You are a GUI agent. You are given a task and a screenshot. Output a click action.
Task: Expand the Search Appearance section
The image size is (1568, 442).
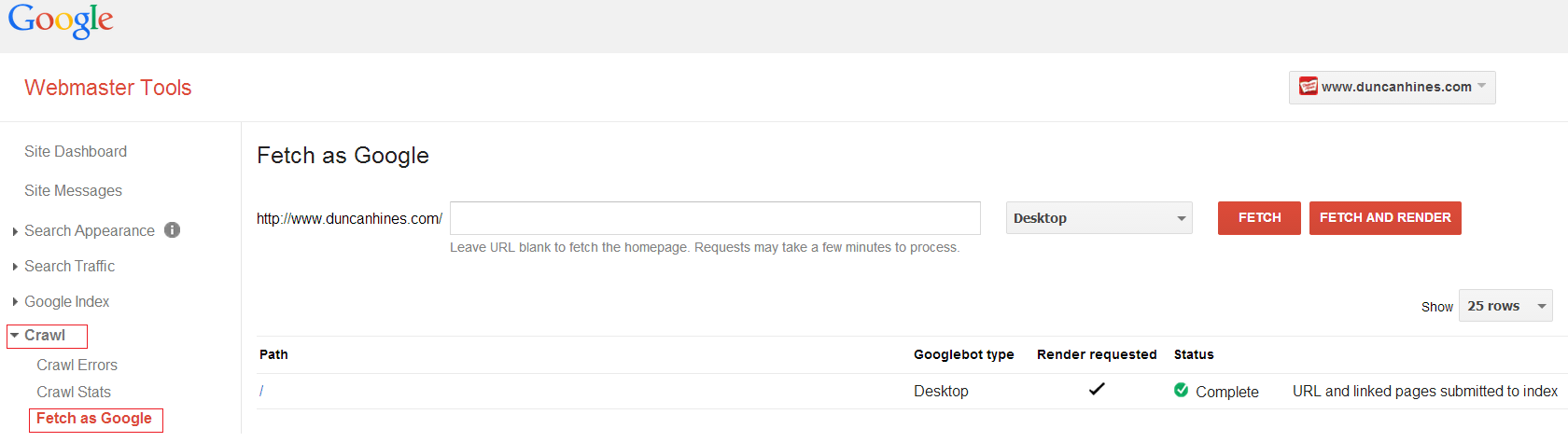coord(89,230)
